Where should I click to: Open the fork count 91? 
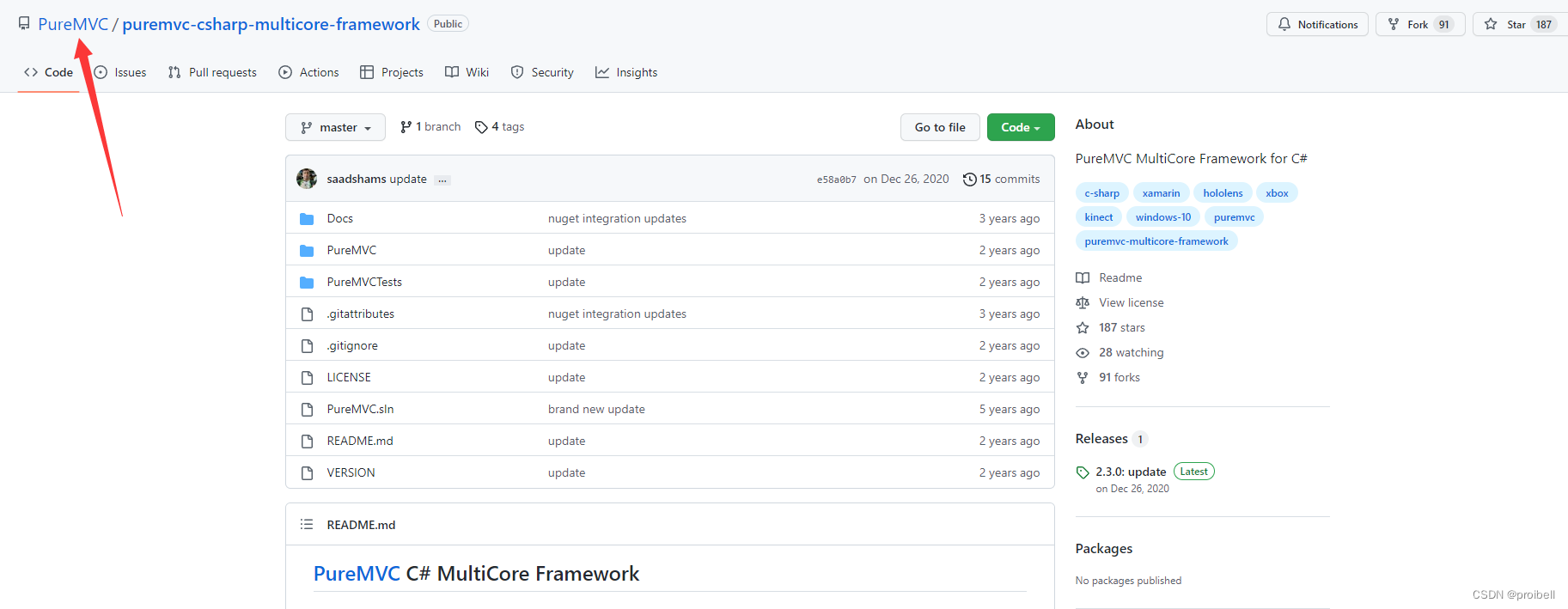[1444, 24]
